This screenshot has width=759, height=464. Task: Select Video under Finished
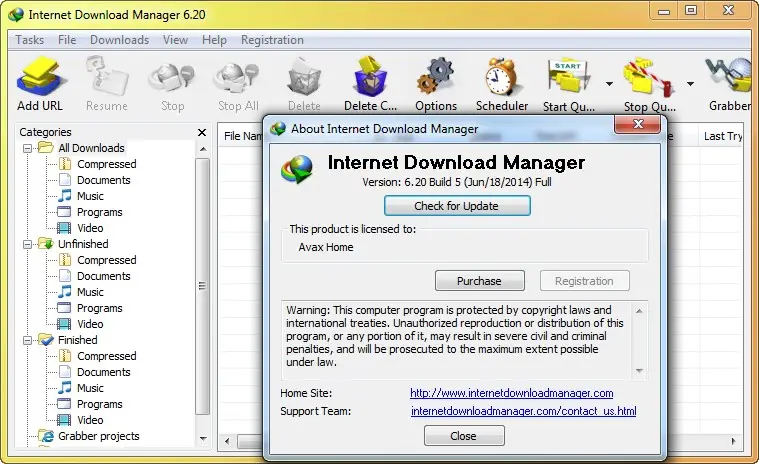pyautogui.click(x=90, y=420)
